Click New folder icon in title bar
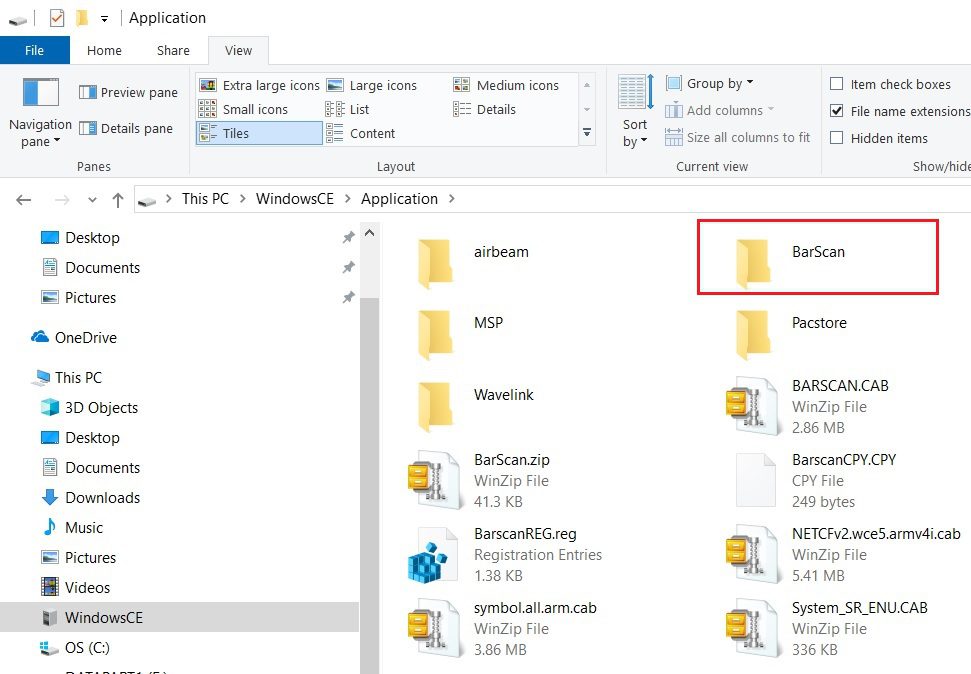Image resolution: width=971 pixels, height=674 pixels. click(82, 18)
